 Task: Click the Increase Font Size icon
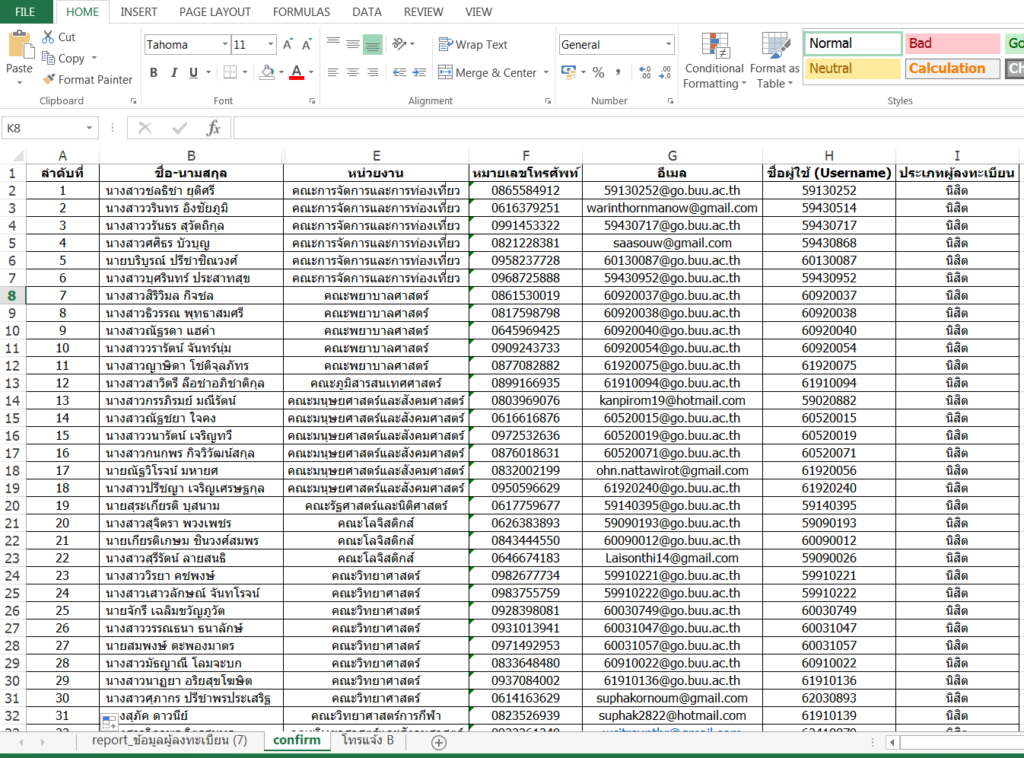pyautogui.click(x=288, y=45)
